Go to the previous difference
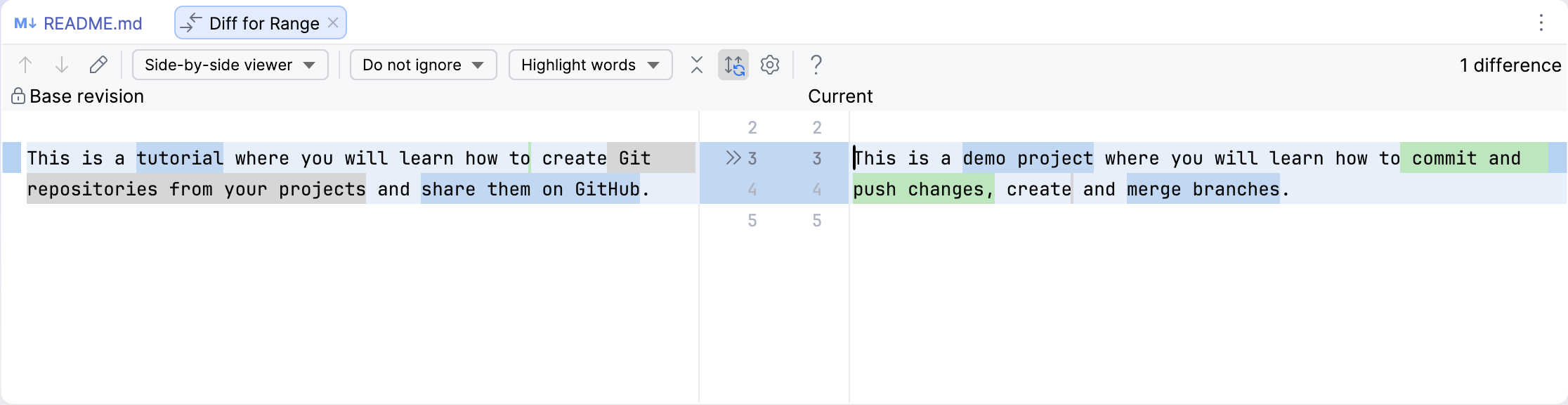Viewport: 1568px width, 405px height. point(26,65)
